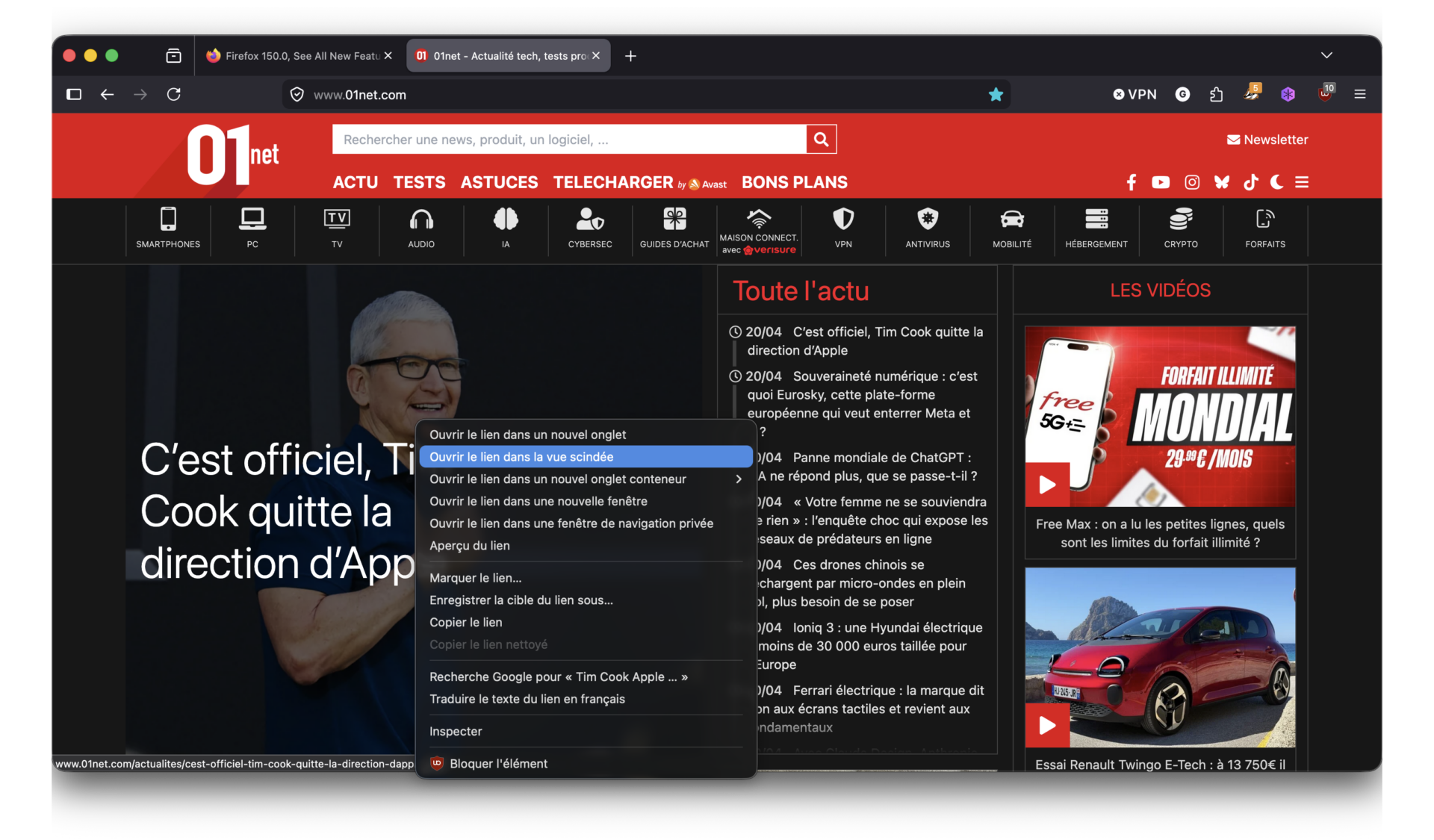Toggle dark mode with the moon icon

pyautogui.click(x=1276, y=181)
